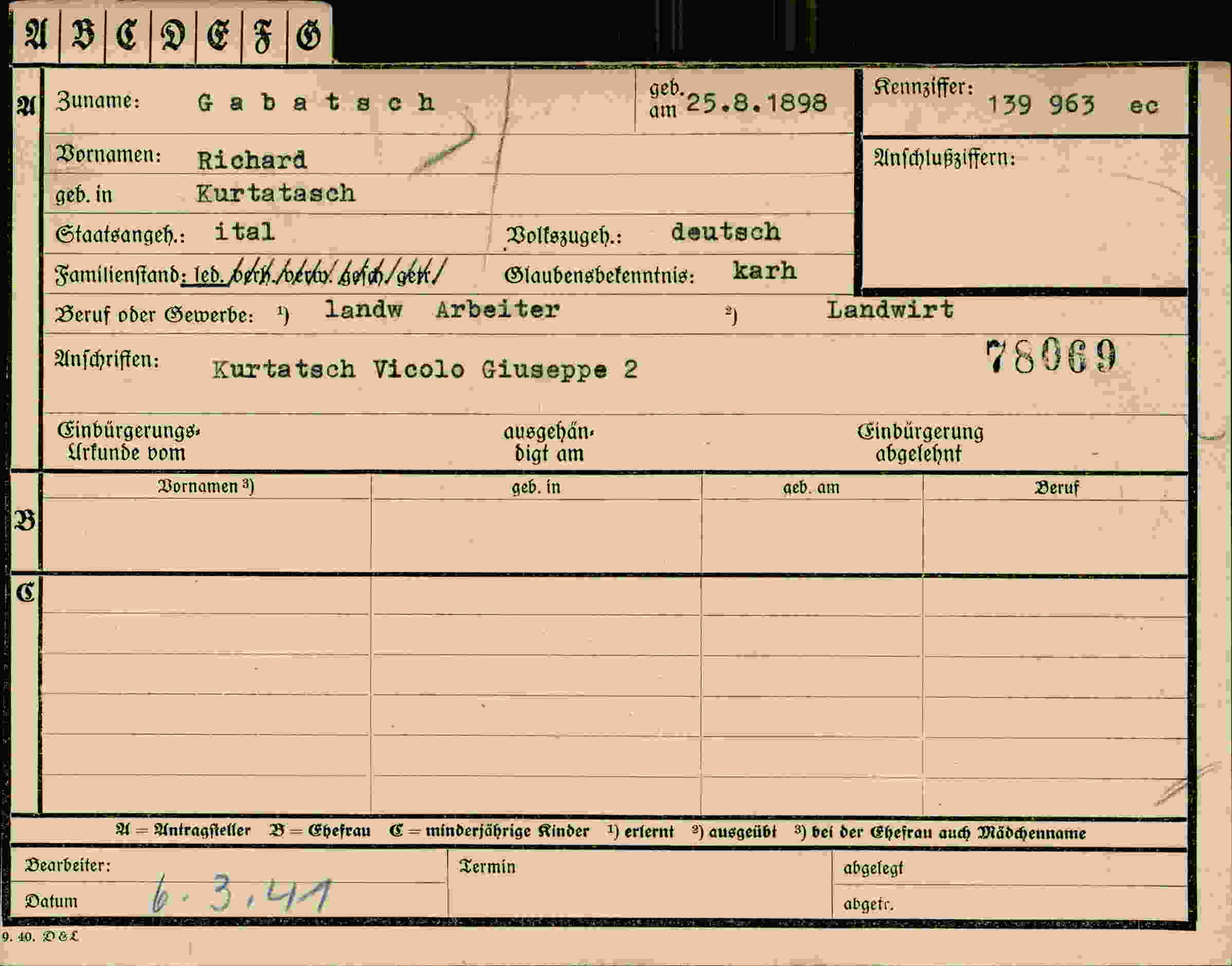The height and width of the screenshot is (966, 1232).
Task: Click the "Zuname:" label
Action: click(98, 101)
